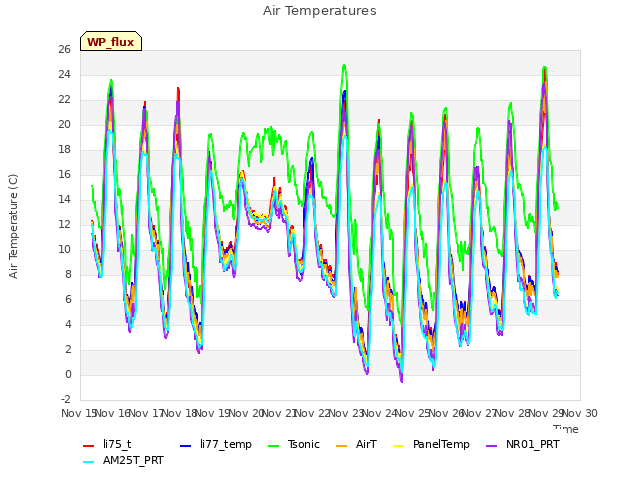
Task: Click the -2 y-axis tick label
Action: [64, 399]
